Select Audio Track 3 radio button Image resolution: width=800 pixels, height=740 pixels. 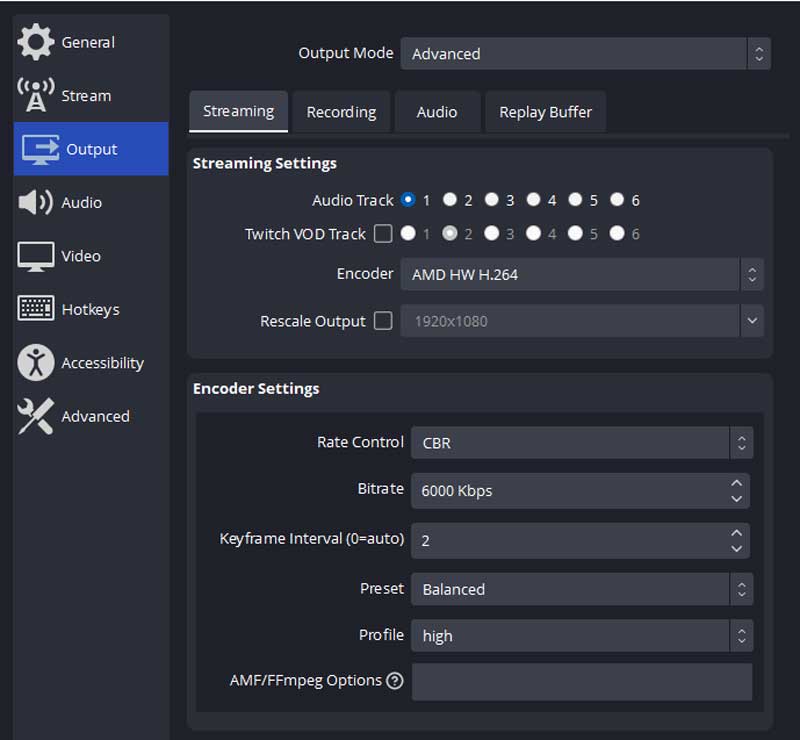pyautogui.click(x=491, y=200)
